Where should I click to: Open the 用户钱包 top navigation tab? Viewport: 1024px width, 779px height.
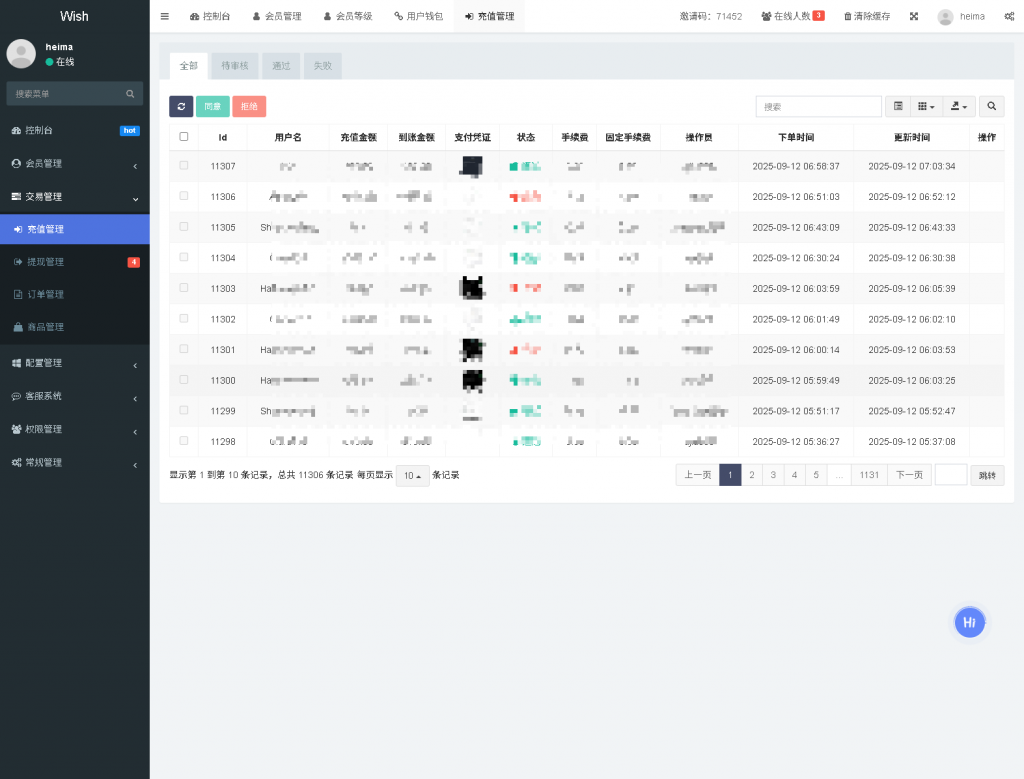pos(418,16)
